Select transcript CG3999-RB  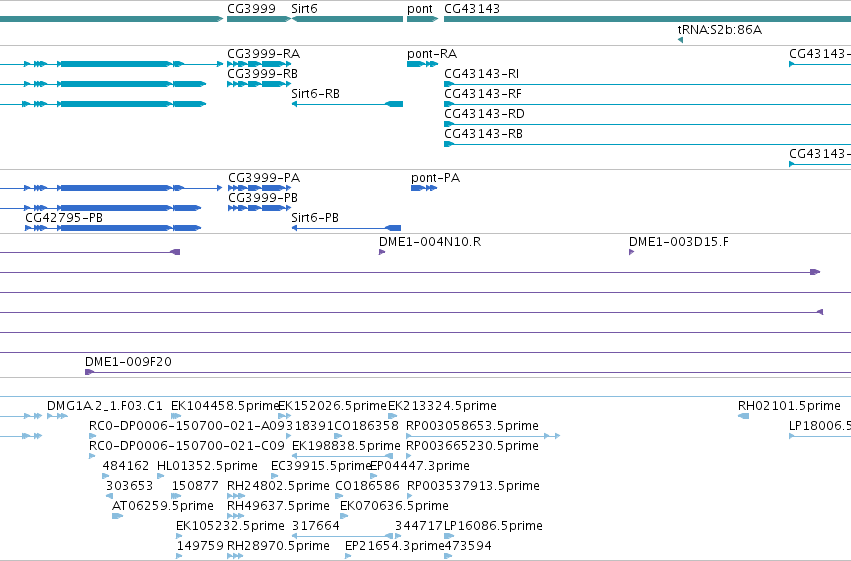click(x=259, y=84)
